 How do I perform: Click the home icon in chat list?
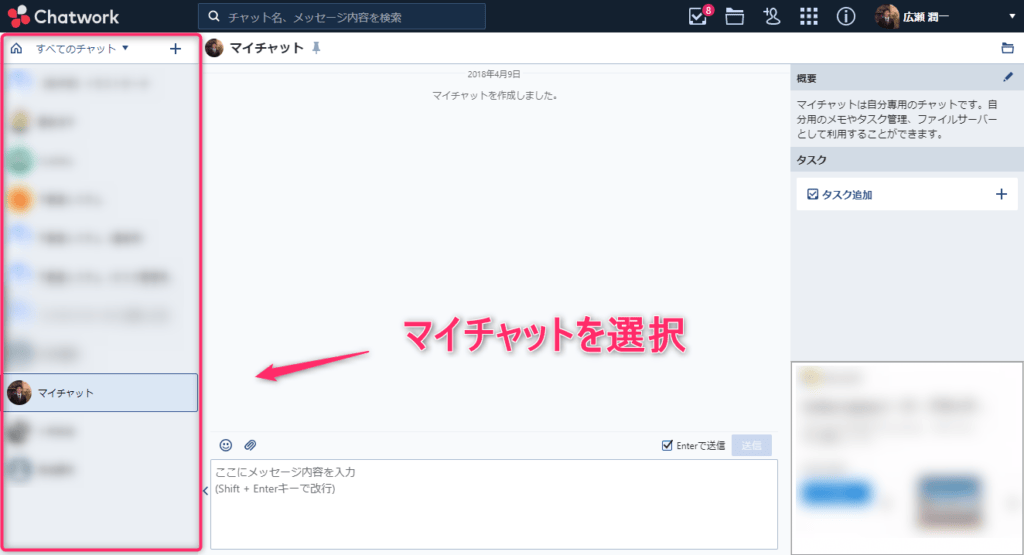coord(16,48)
